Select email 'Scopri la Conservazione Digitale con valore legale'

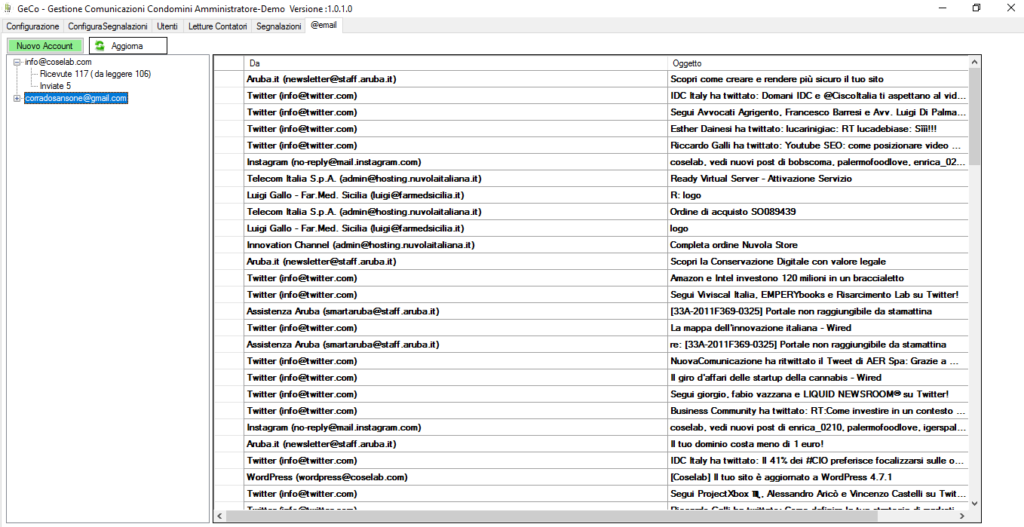818,262
